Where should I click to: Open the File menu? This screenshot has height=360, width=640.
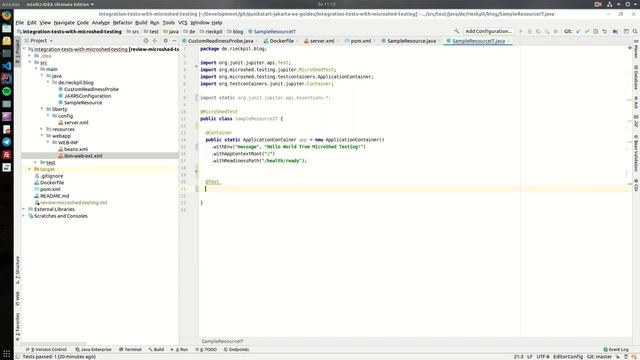(20, 23)
